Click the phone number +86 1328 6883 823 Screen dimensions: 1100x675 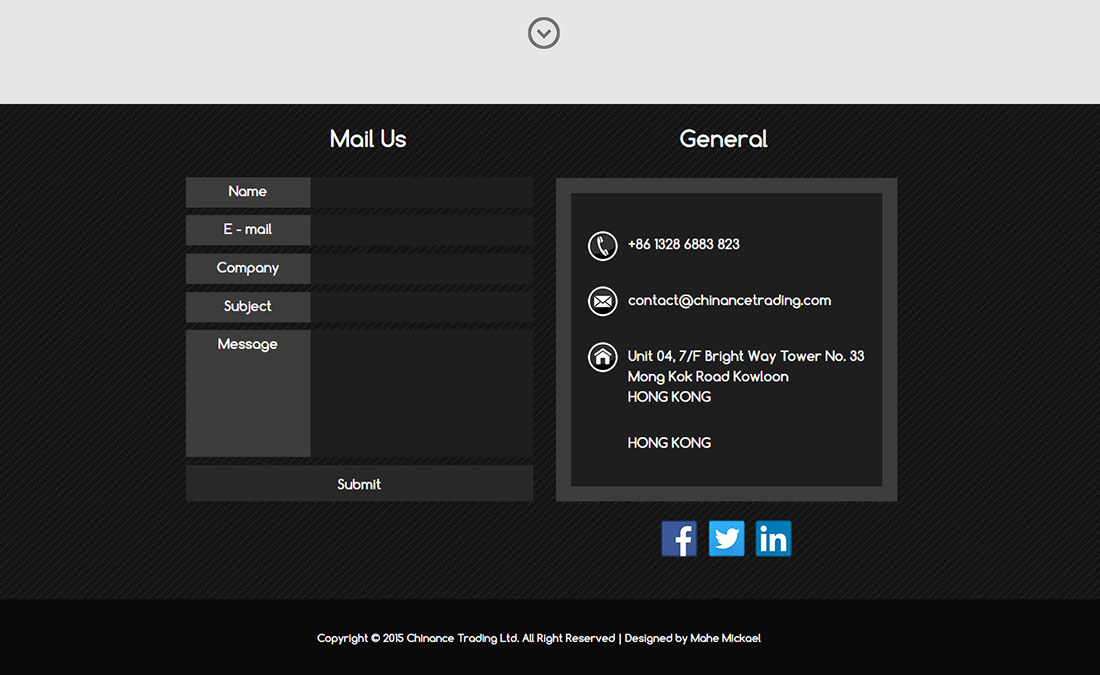coord(683,244)
